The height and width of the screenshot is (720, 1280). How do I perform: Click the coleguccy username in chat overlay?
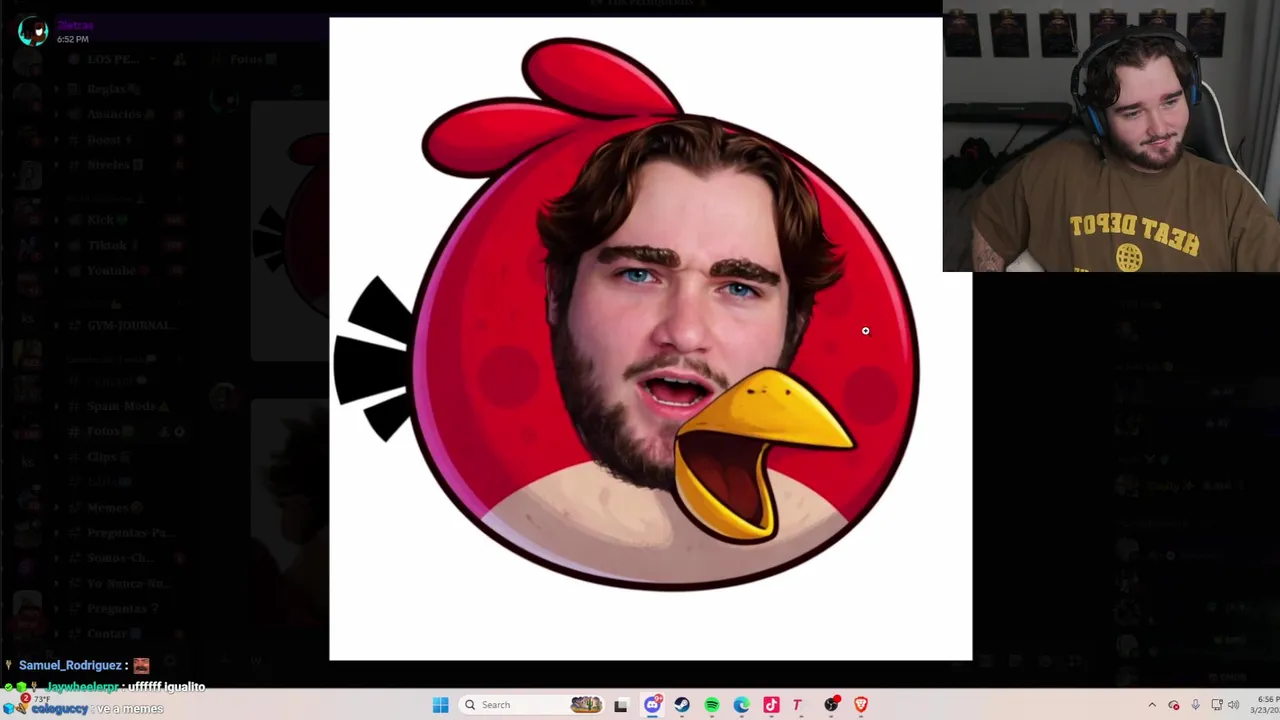pyautogui.click(x=59, y=709)
